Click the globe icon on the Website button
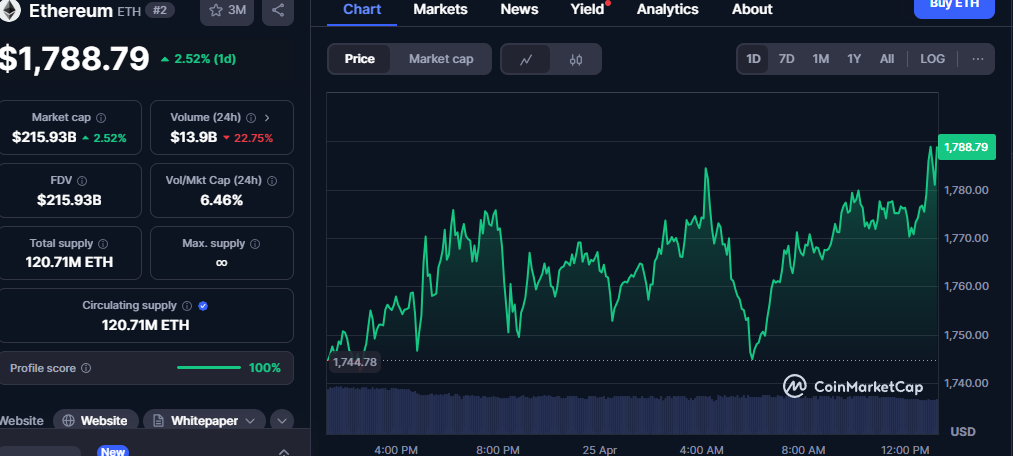Image resolution: width=1013 pixels, height=456 pixels. pos(68,421)
